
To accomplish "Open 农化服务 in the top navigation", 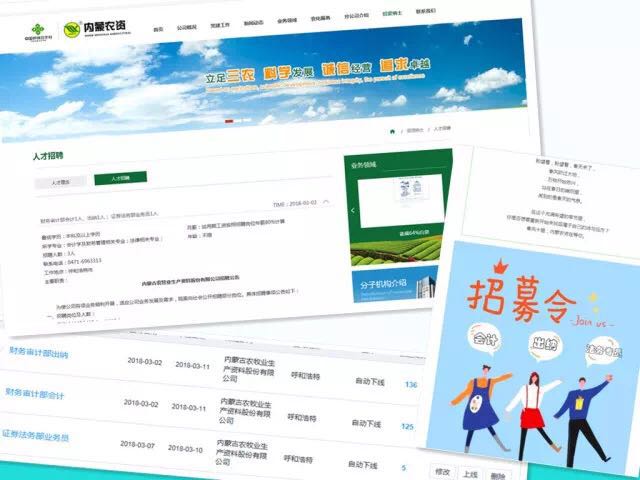I will tap(320, 18).
